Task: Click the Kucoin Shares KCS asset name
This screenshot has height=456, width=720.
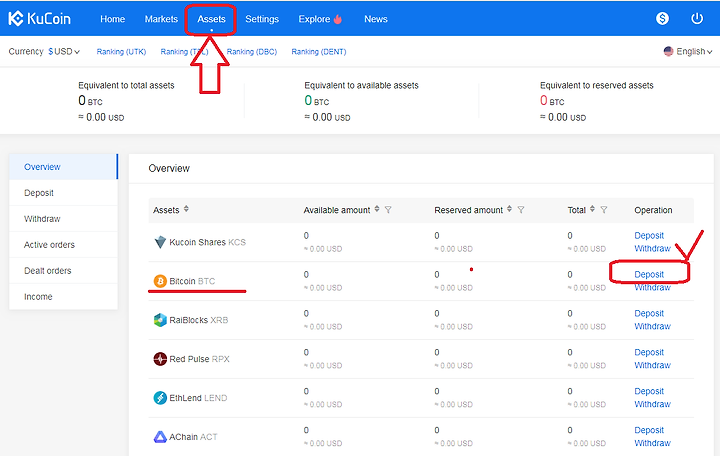Action: [x=208, y=242]
